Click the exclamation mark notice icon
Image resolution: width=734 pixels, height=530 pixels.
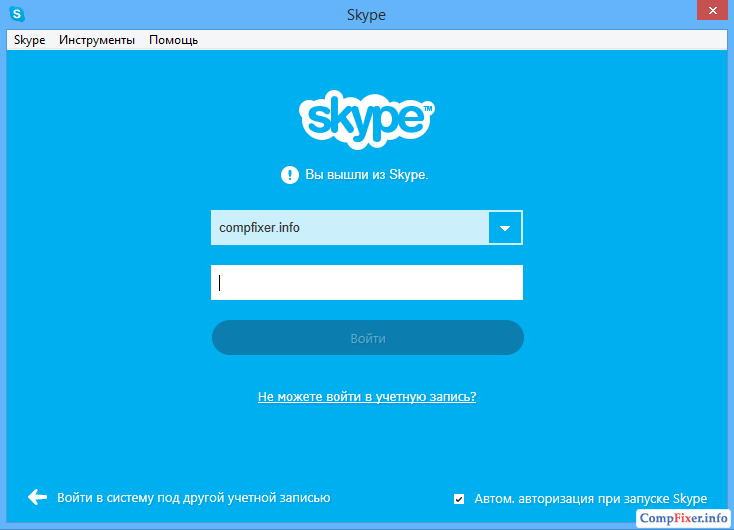pos(290,175)
